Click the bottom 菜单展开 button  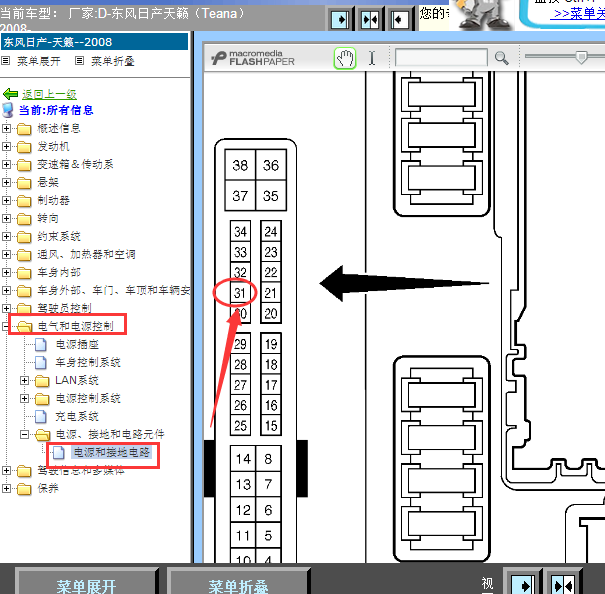tap(86, 583)
